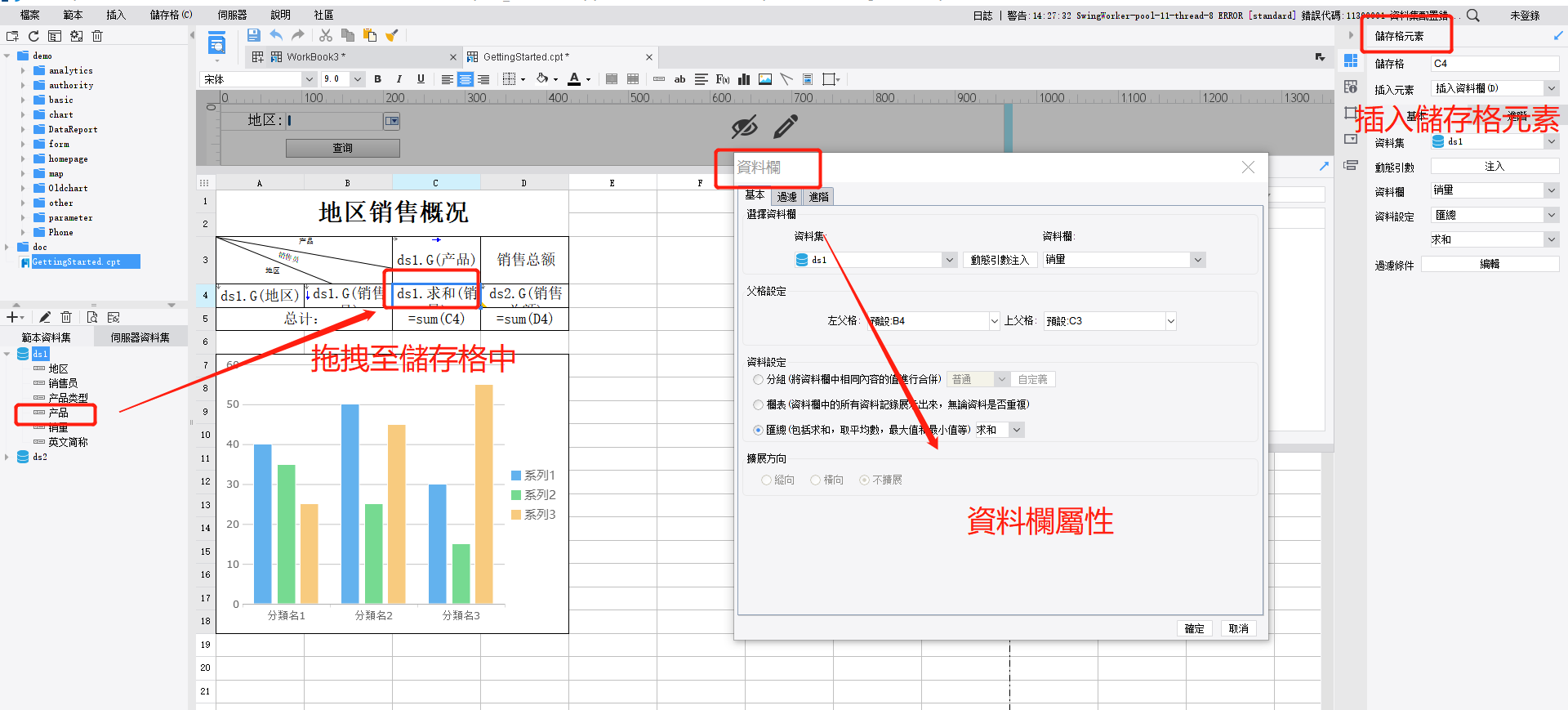This screenshot has height=710, width=1568.
Task: Expand the ds2 dataset node
Action: point(7,458)
